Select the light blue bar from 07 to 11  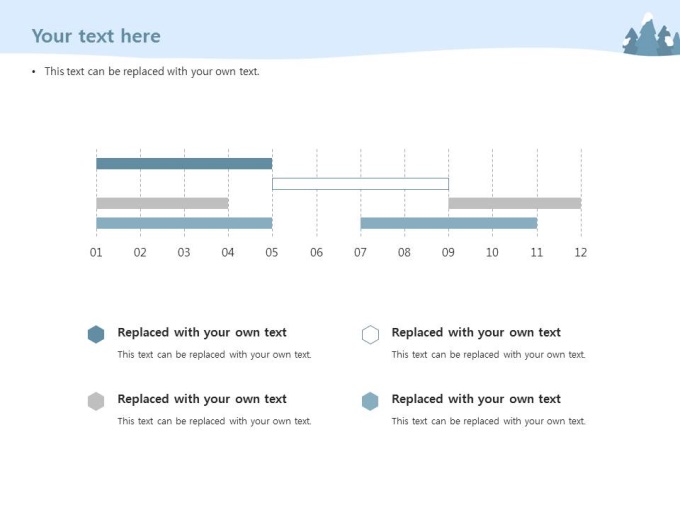point(449,223)
